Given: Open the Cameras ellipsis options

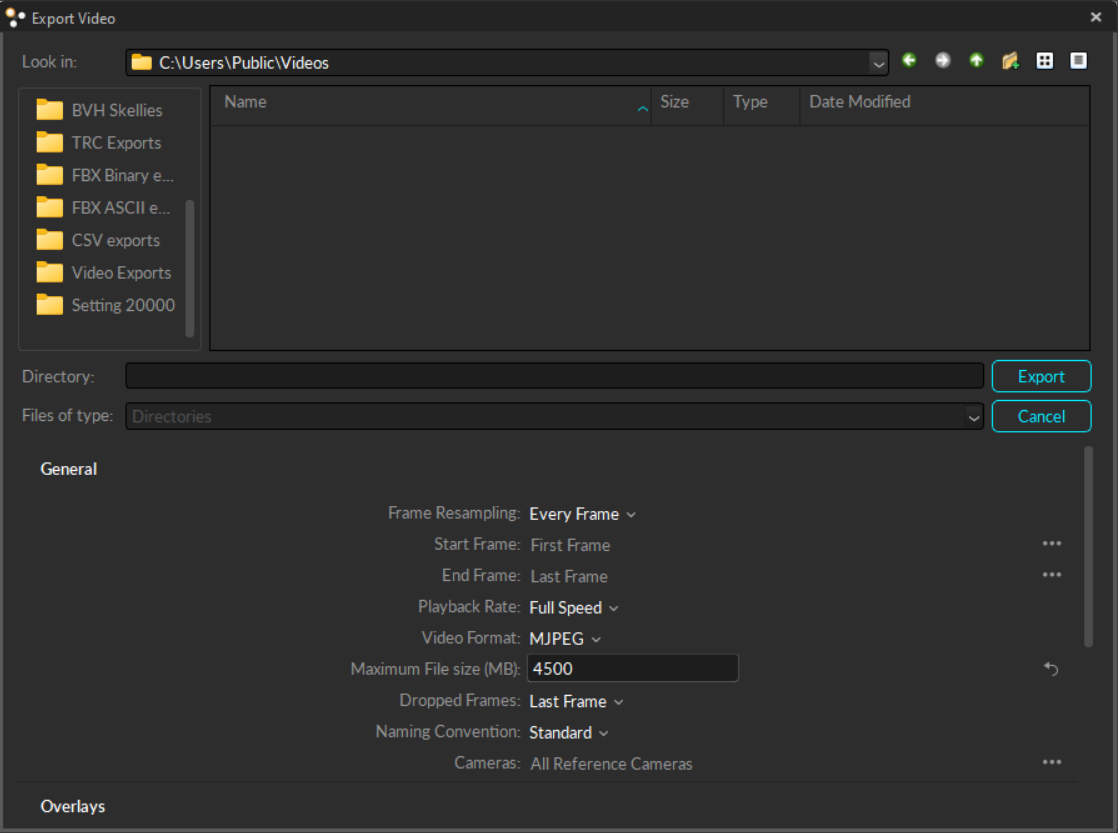Looking at the screenshot, I should [1051, 762].
